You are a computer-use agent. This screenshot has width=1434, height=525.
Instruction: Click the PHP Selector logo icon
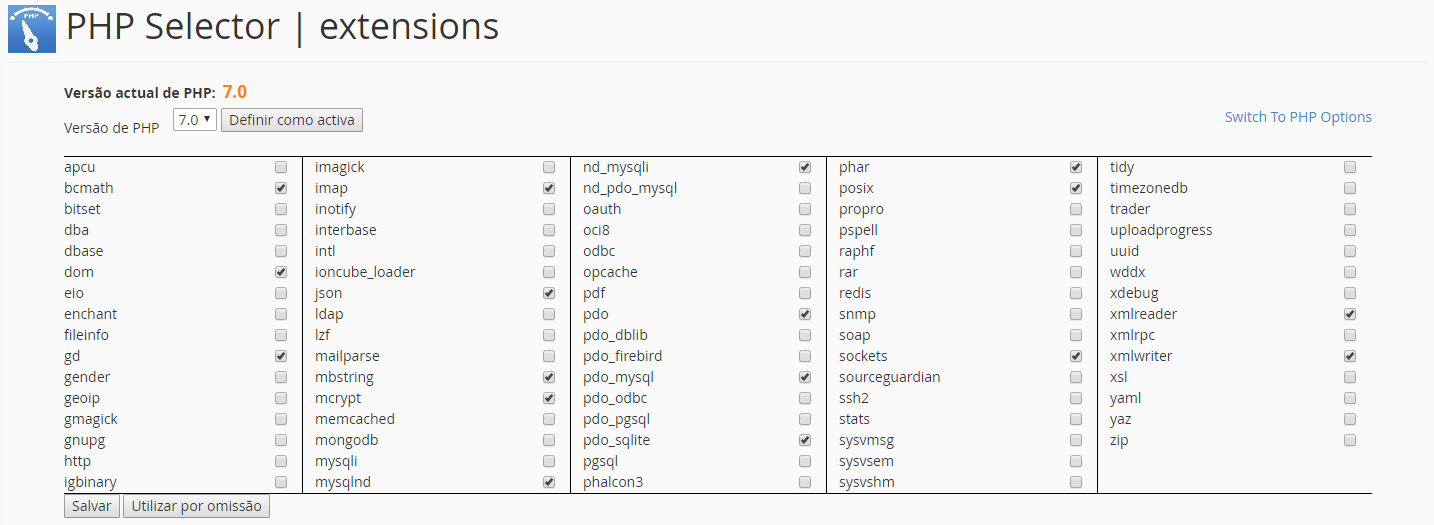32,28
